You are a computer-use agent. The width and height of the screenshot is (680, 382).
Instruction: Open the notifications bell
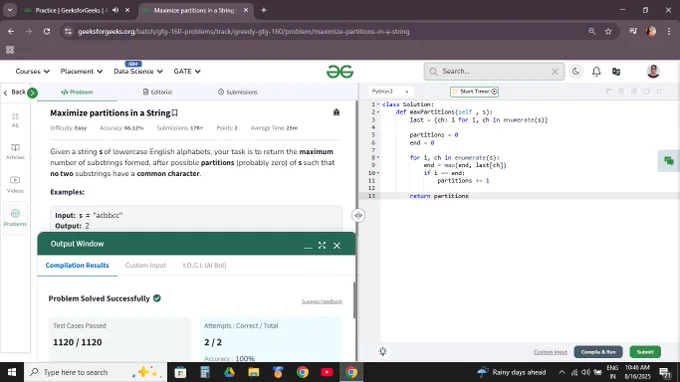tap(596, 72)
